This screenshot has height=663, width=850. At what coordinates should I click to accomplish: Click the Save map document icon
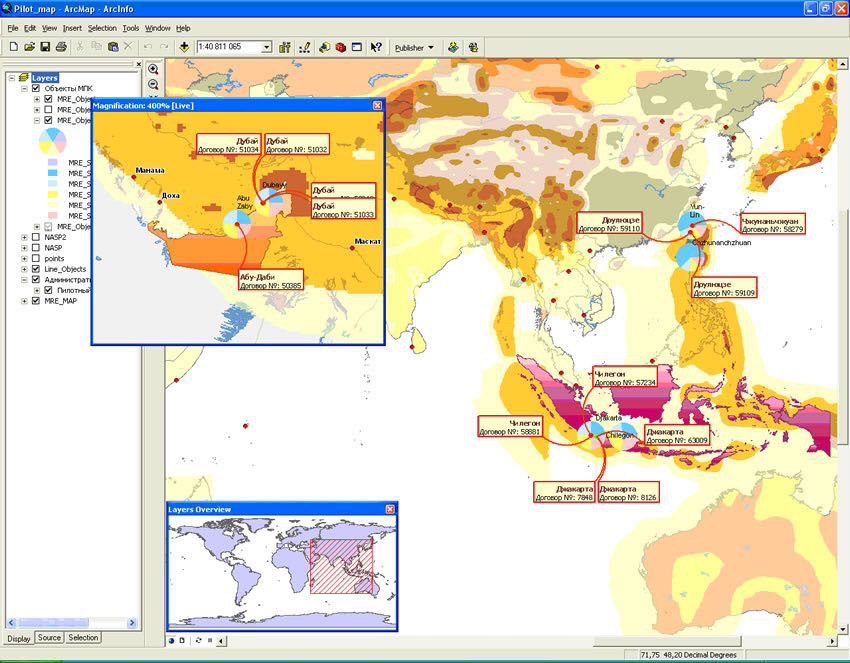point(45,47)
